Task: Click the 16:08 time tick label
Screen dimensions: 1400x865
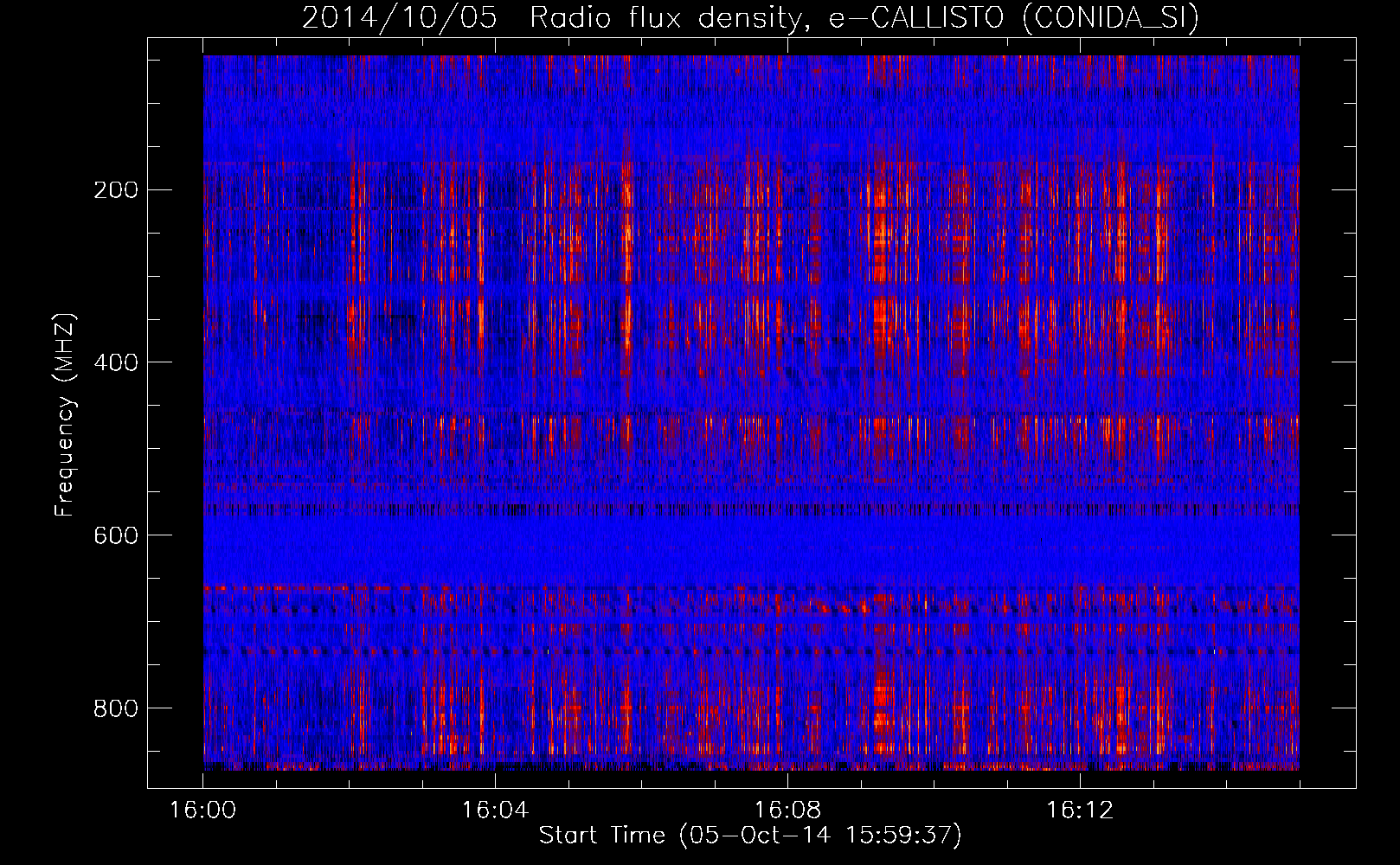Action: [787, 811]
